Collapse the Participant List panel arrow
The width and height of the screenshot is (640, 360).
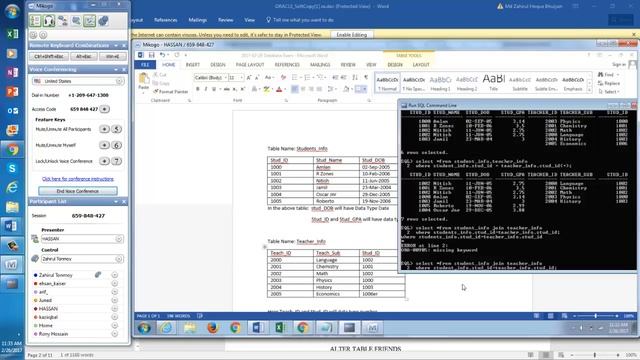[x=116, y=202]
